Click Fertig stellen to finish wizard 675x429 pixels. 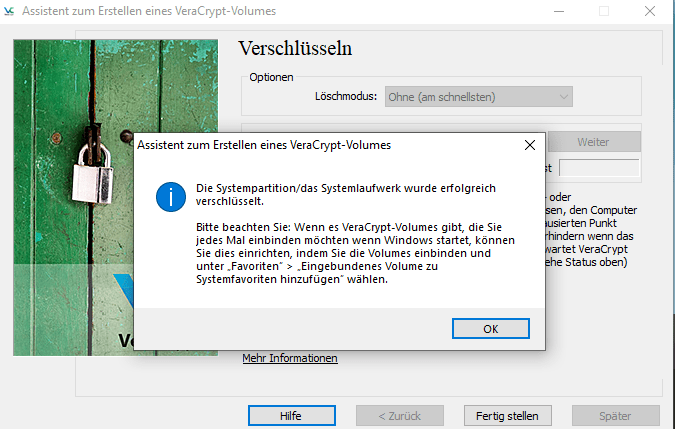coord(508,416)
